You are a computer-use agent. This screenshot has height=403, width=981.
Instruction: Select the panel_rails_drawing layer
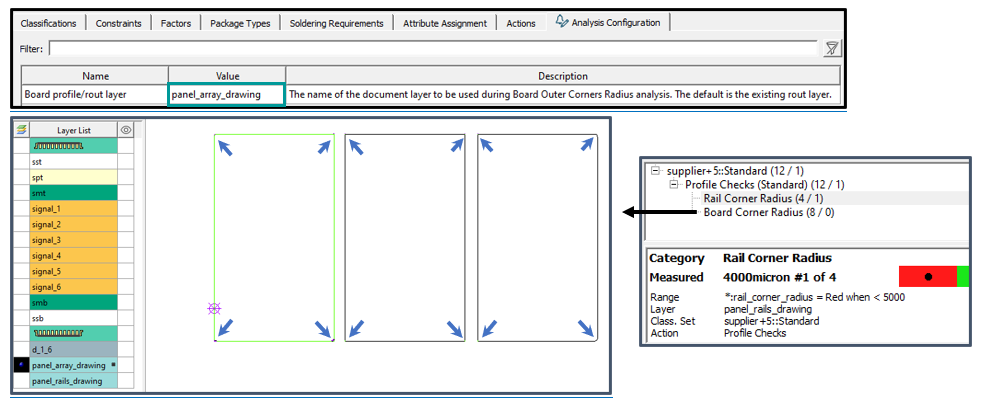coord(73,380)
